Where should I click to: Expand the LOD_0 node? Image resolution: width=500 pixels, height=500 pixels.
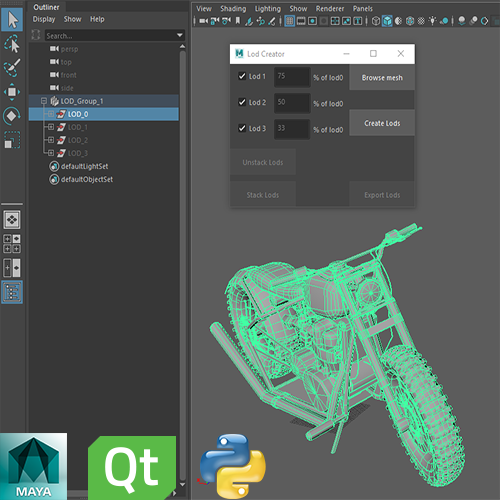(x=51, y=114)
